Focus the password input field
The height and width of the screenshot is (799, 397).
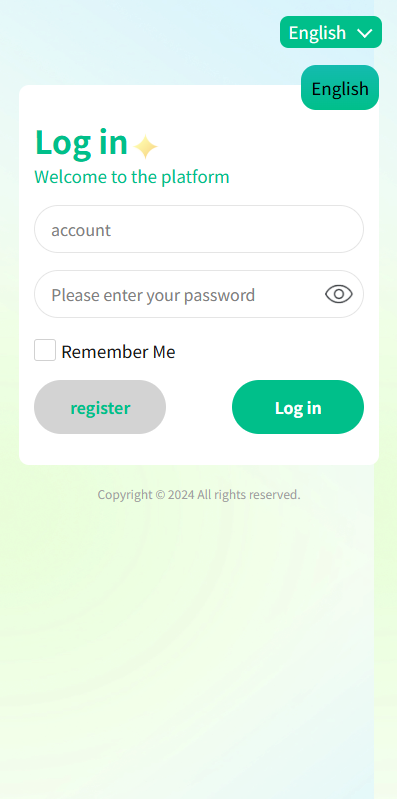point(199,294)
